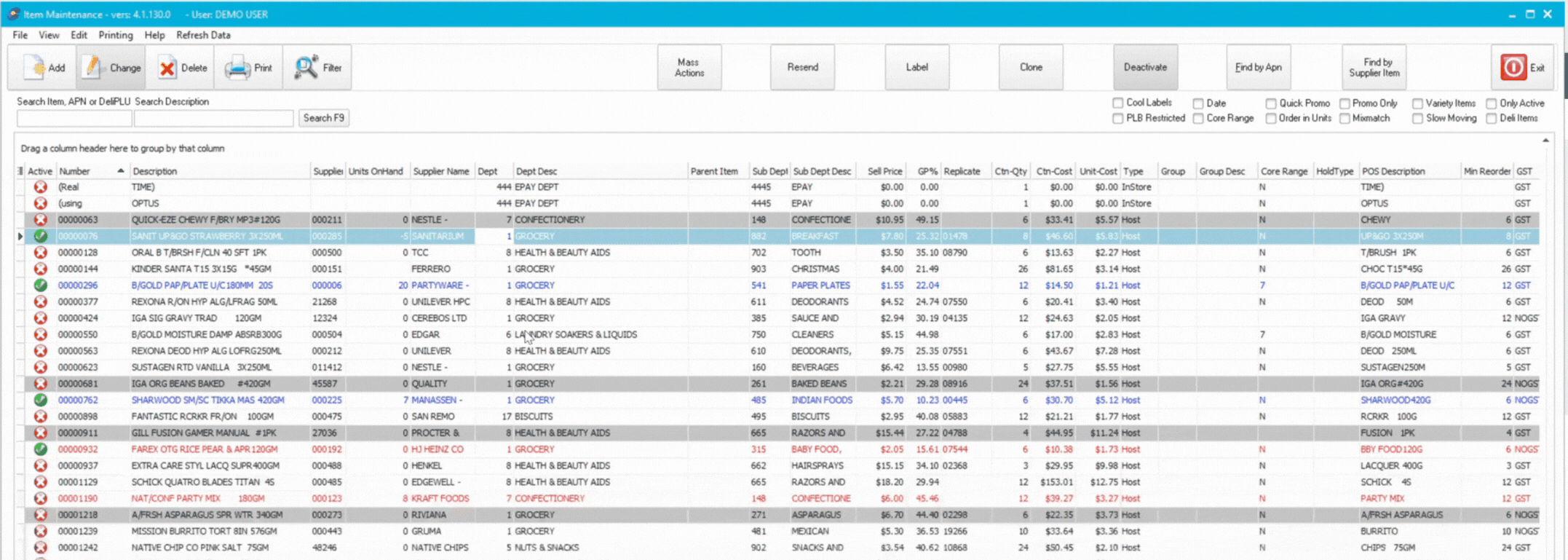The width and height of the screenshot is (1568, 560).
Task: Click inactive red icon for A/FRSH ASPARAGUS row
Action: [x=41, y=515]
